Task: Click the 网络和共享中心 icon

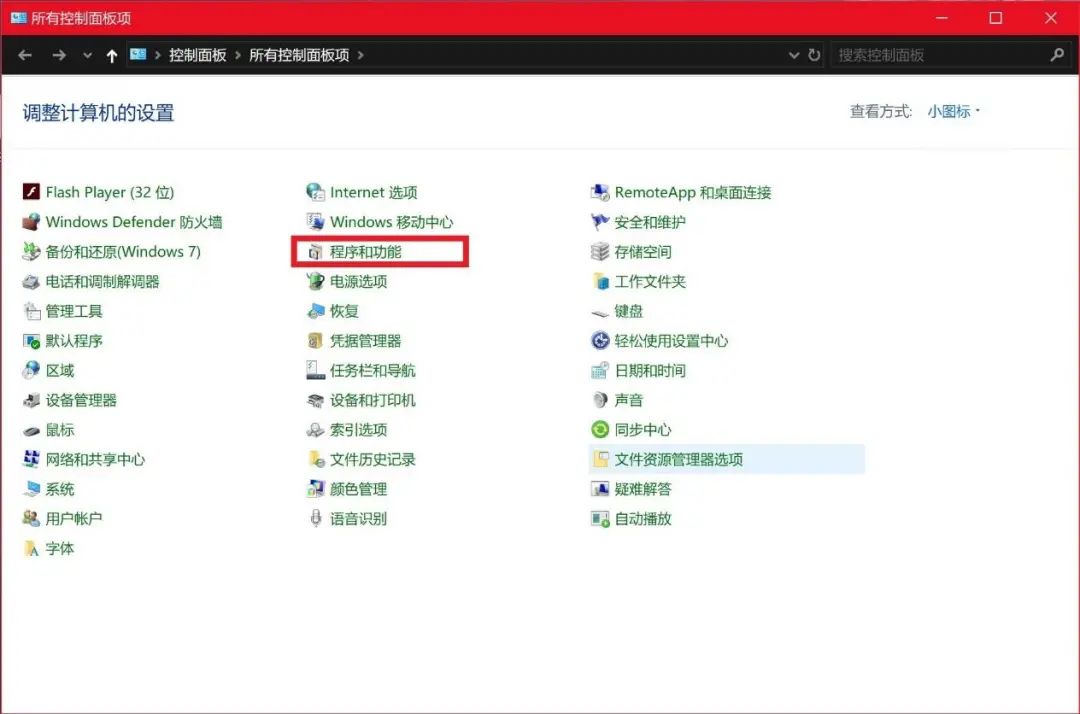Action: 31,459
